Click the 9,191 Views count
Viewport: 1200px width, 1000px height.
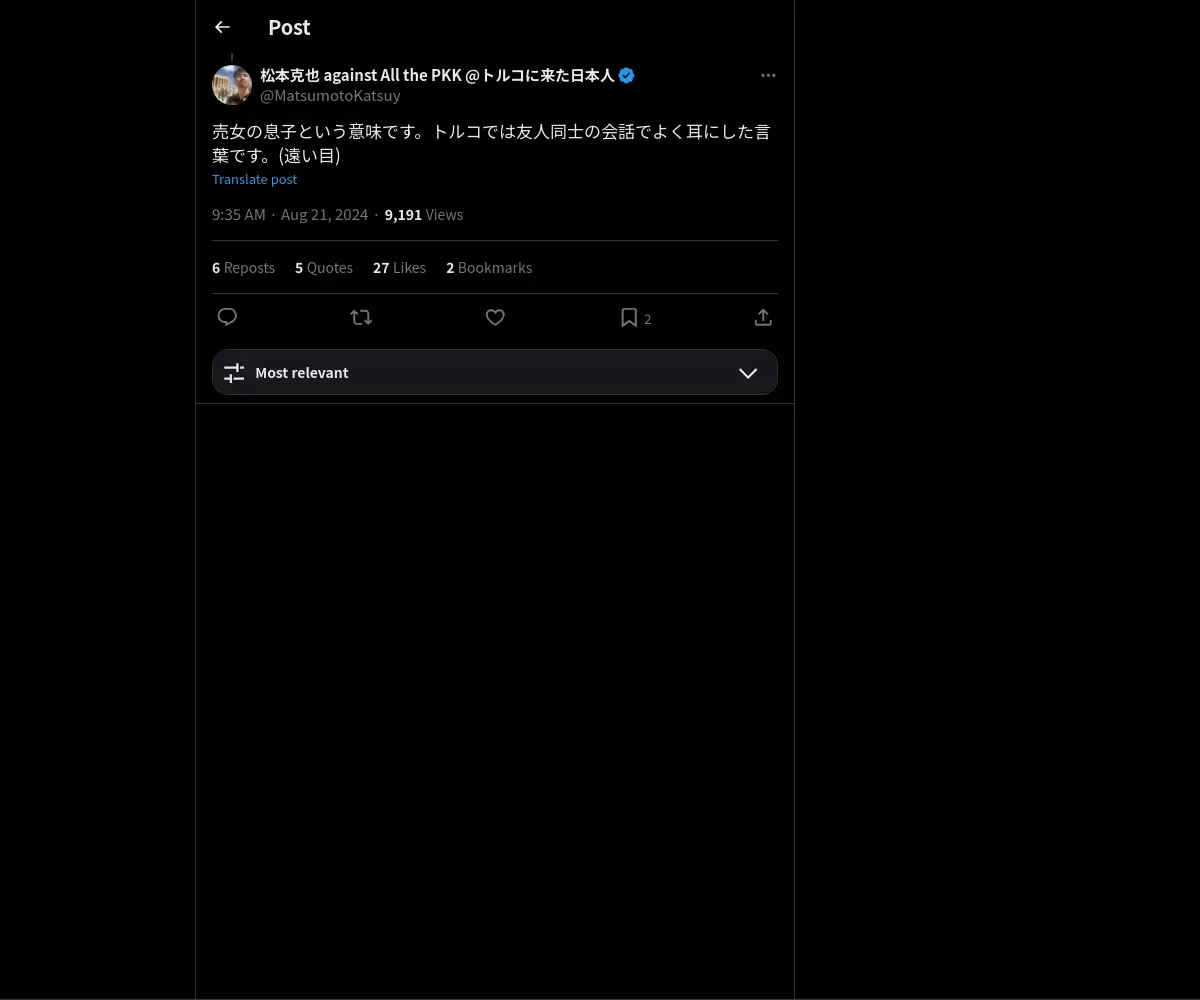tap(423, 215)
